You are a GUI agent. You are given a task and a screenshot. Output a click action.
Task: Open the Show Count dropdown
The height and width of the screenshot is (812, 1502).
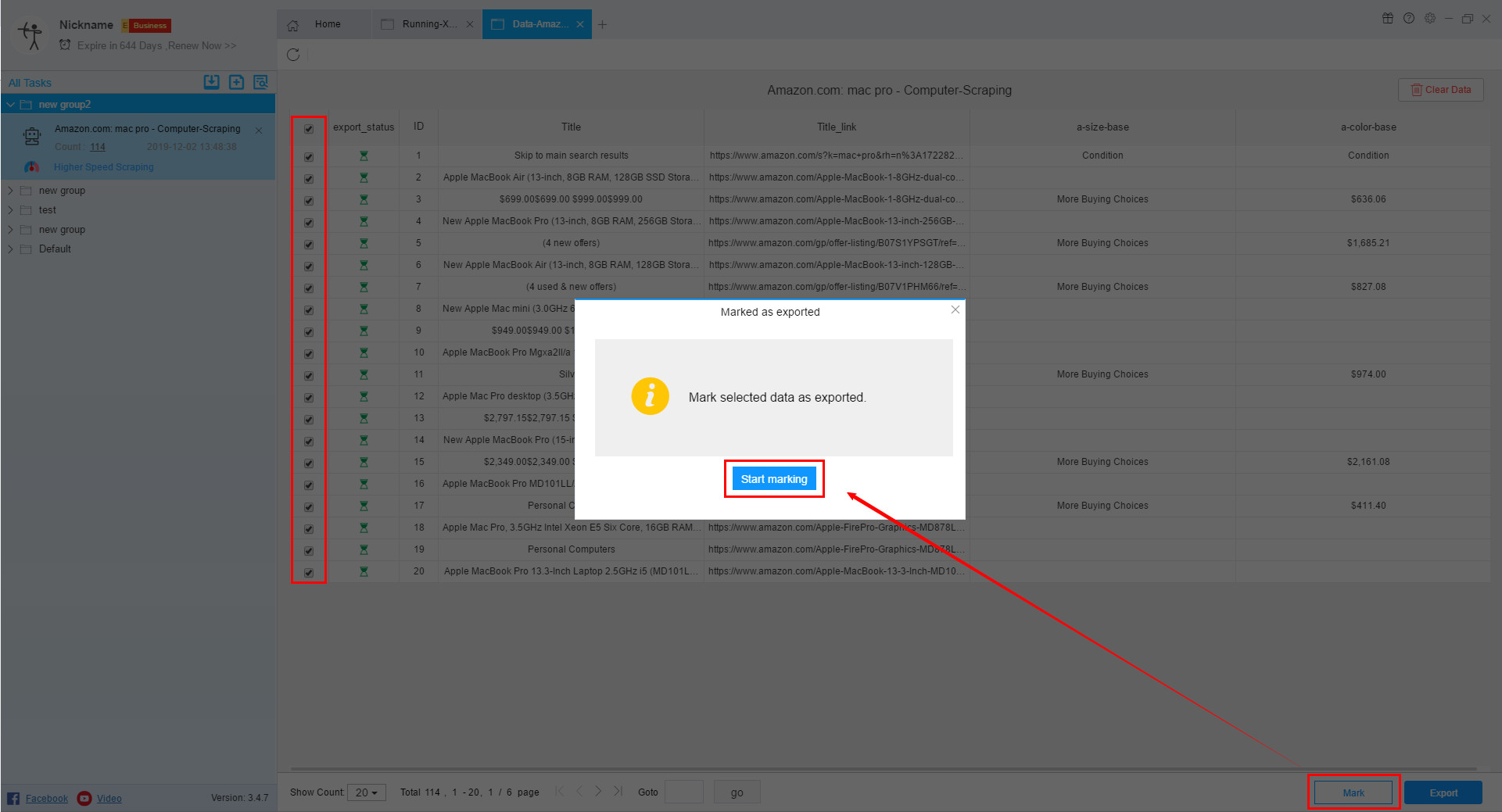(x=366, y=792)
